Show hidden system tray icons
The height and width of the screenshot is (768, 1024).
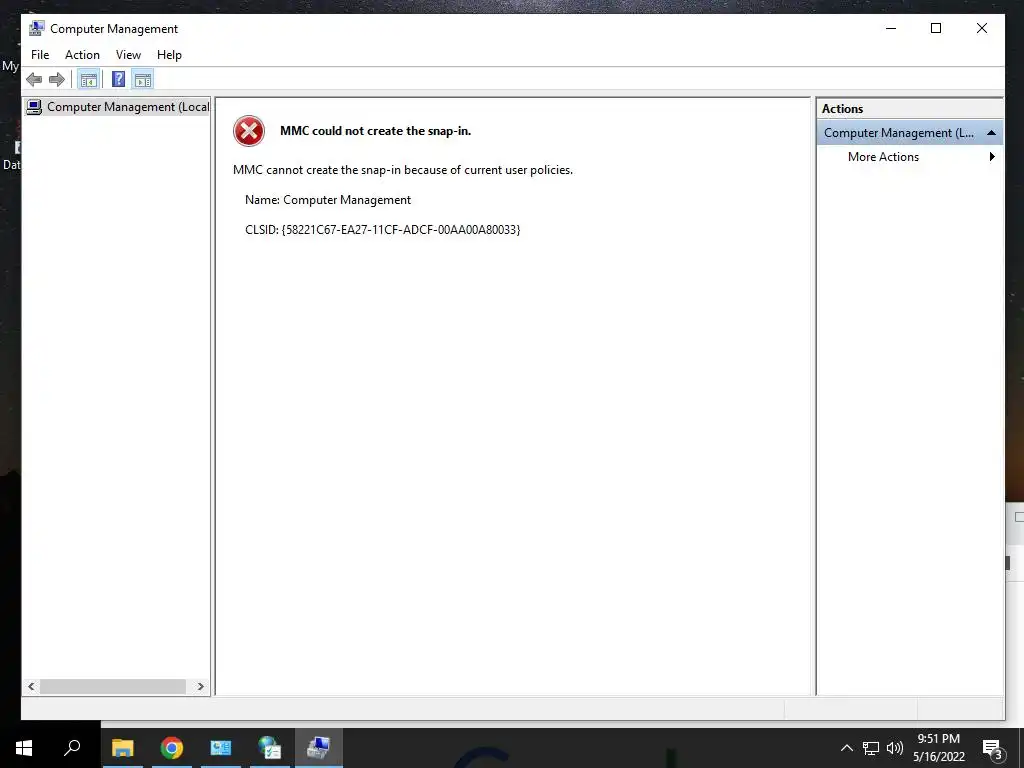coord(846,748)
